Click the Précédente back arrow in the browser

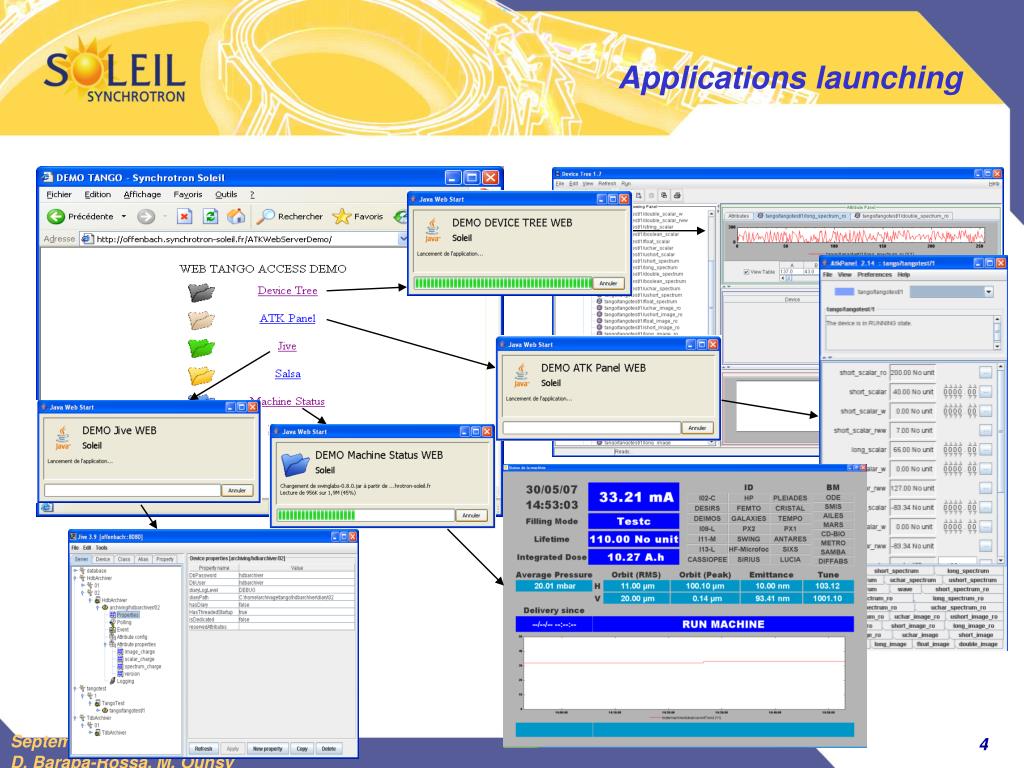point(56,216)
